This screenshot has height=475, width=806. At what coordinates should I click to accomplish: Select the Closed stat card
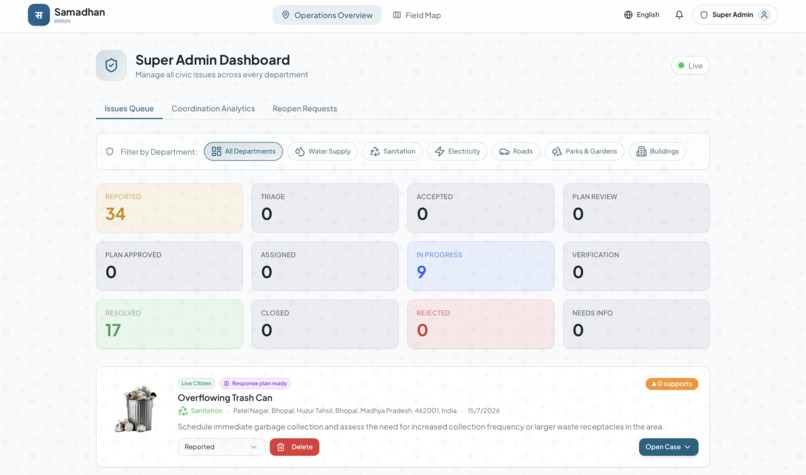(x=325, y=324)
